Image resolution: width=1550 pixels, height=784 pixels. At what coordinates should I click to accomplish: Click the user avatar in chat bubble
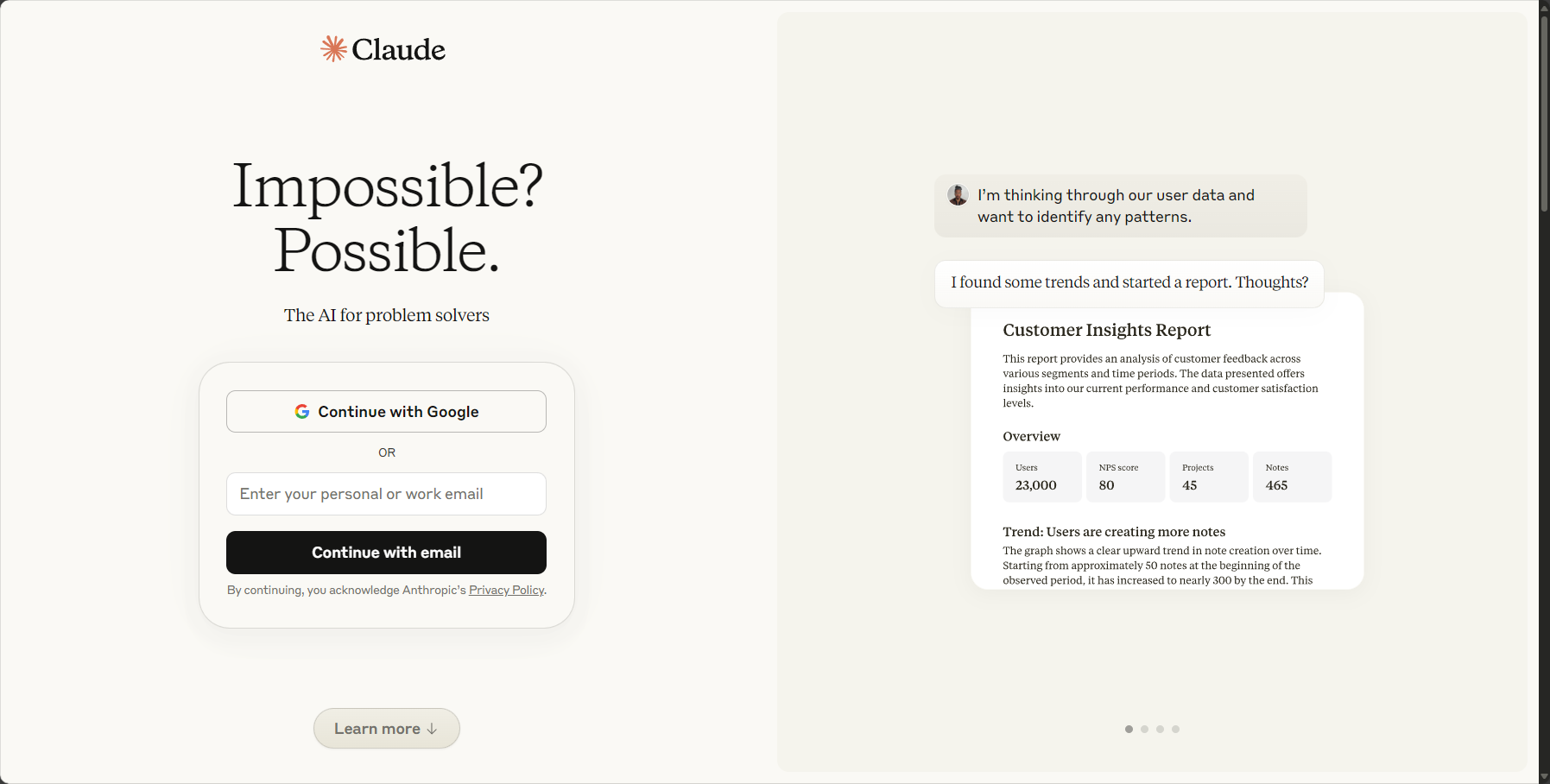click(958, 195)
